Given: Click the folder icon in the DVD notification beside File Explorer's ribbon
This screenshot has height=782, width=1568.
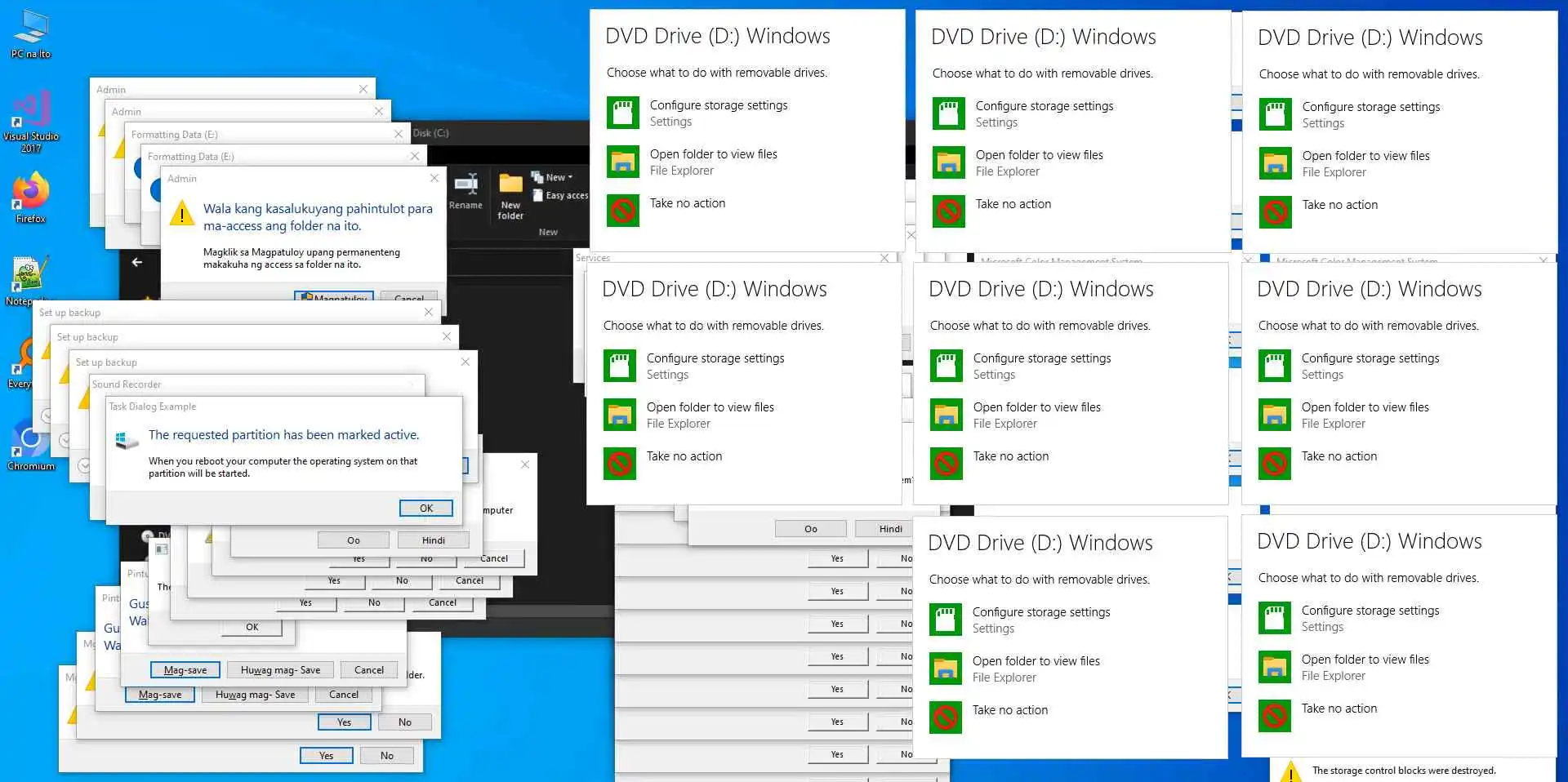Looking at the screenshot, I should click(x=623, y=162).
